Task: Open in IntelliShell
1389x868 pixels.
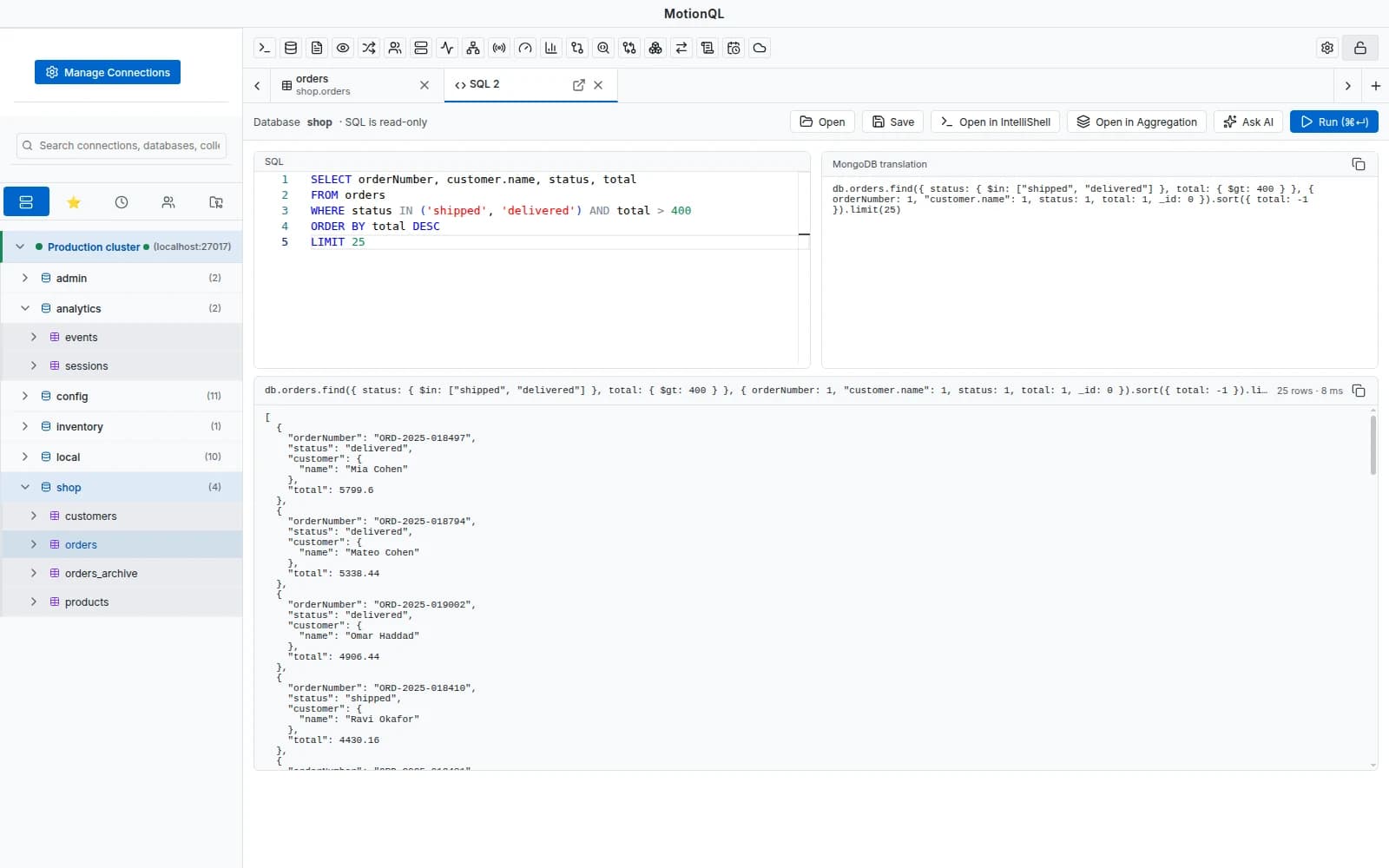Action: [x=996, y=122]
